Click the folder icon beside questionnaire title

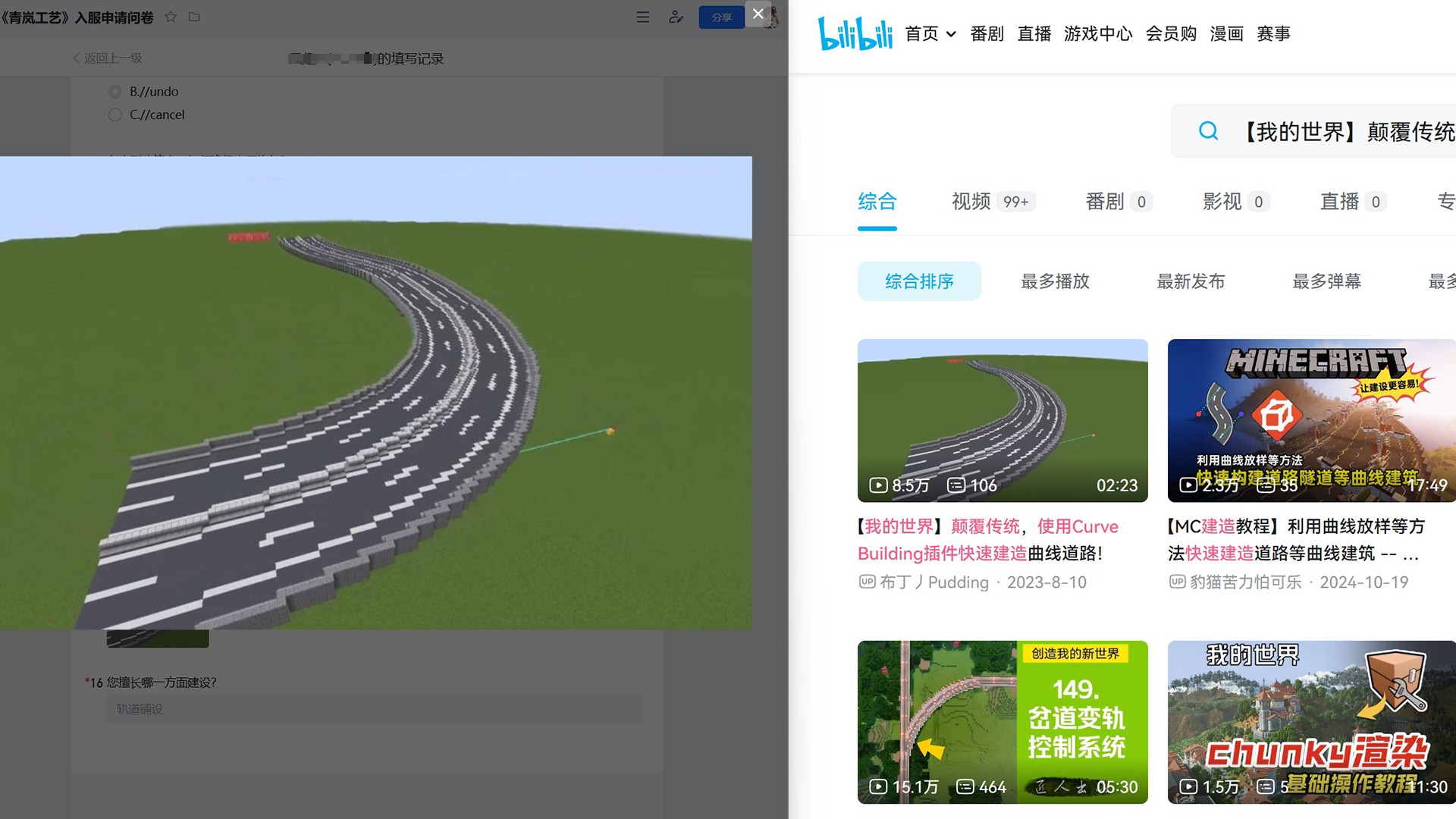[x=194, y=17]
